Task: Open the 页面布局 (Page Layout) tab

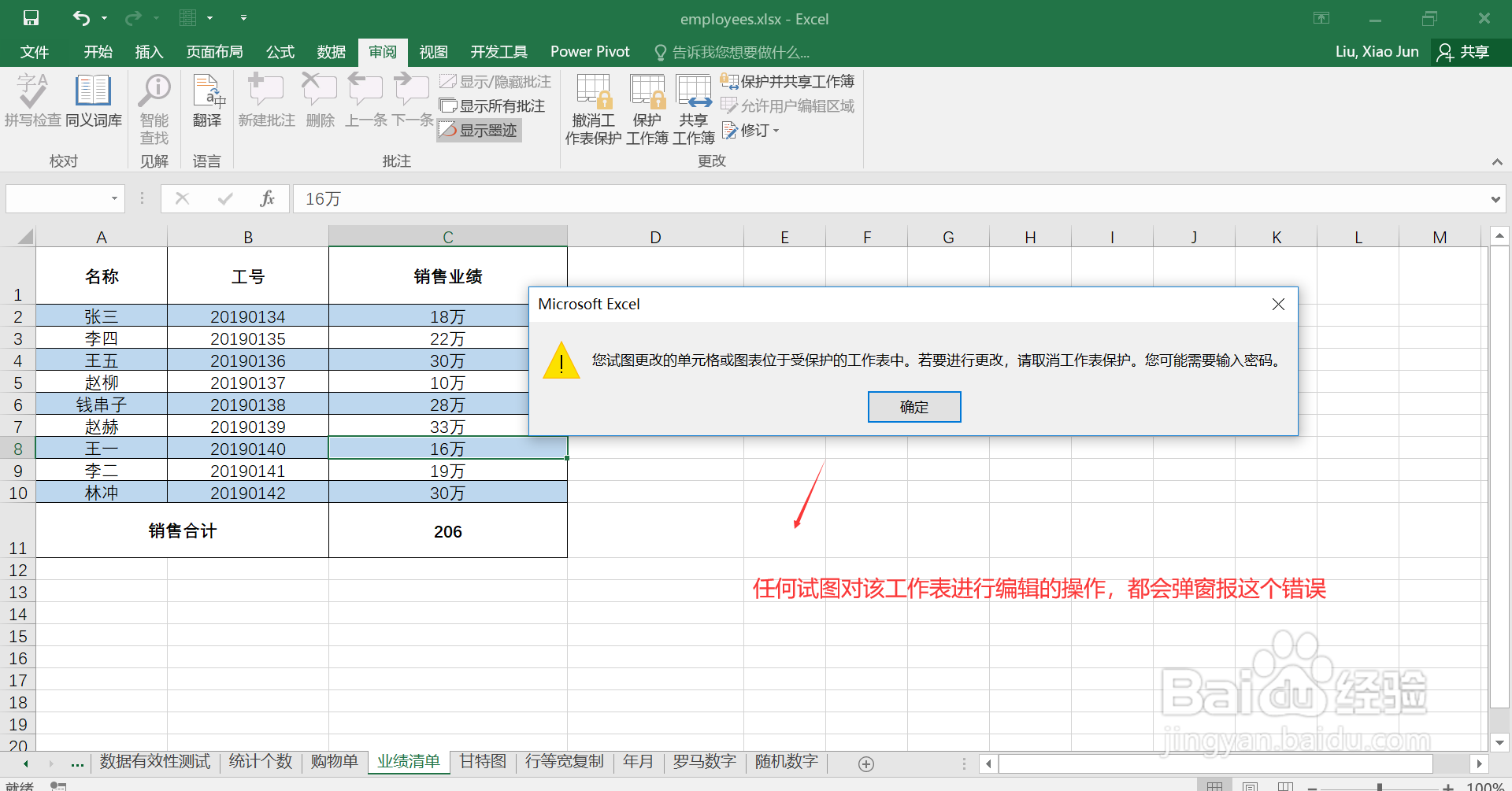Action: click(x=214, y=52)
